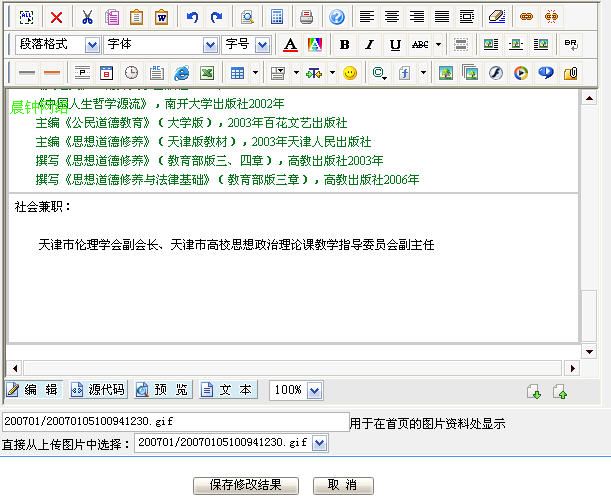Open the 段落格式 paragraph format dropdown
Image resolution: width=611 pixels, height=503 pixels.
[92, 45]
